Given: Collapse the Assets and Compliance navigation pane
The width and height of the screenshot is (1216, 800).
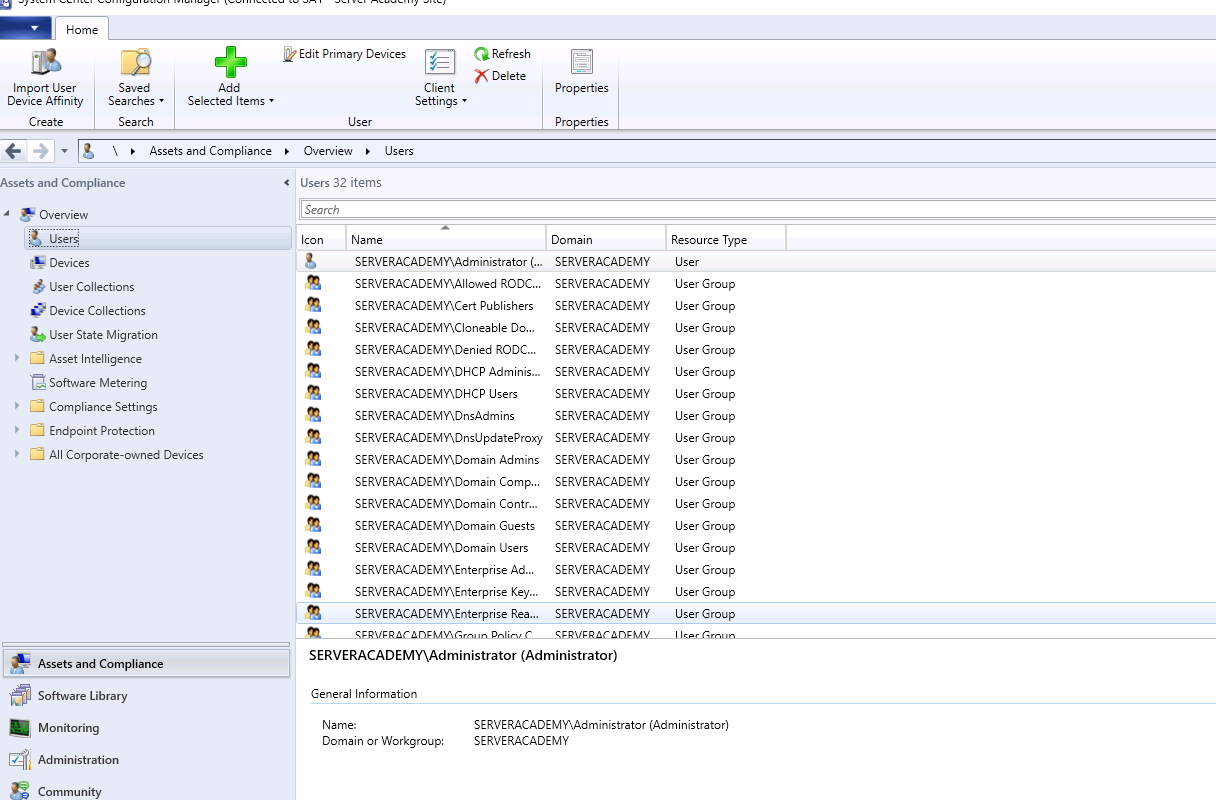Looking at the screenshot, I should pyautogui.click(x=287, y=183).
